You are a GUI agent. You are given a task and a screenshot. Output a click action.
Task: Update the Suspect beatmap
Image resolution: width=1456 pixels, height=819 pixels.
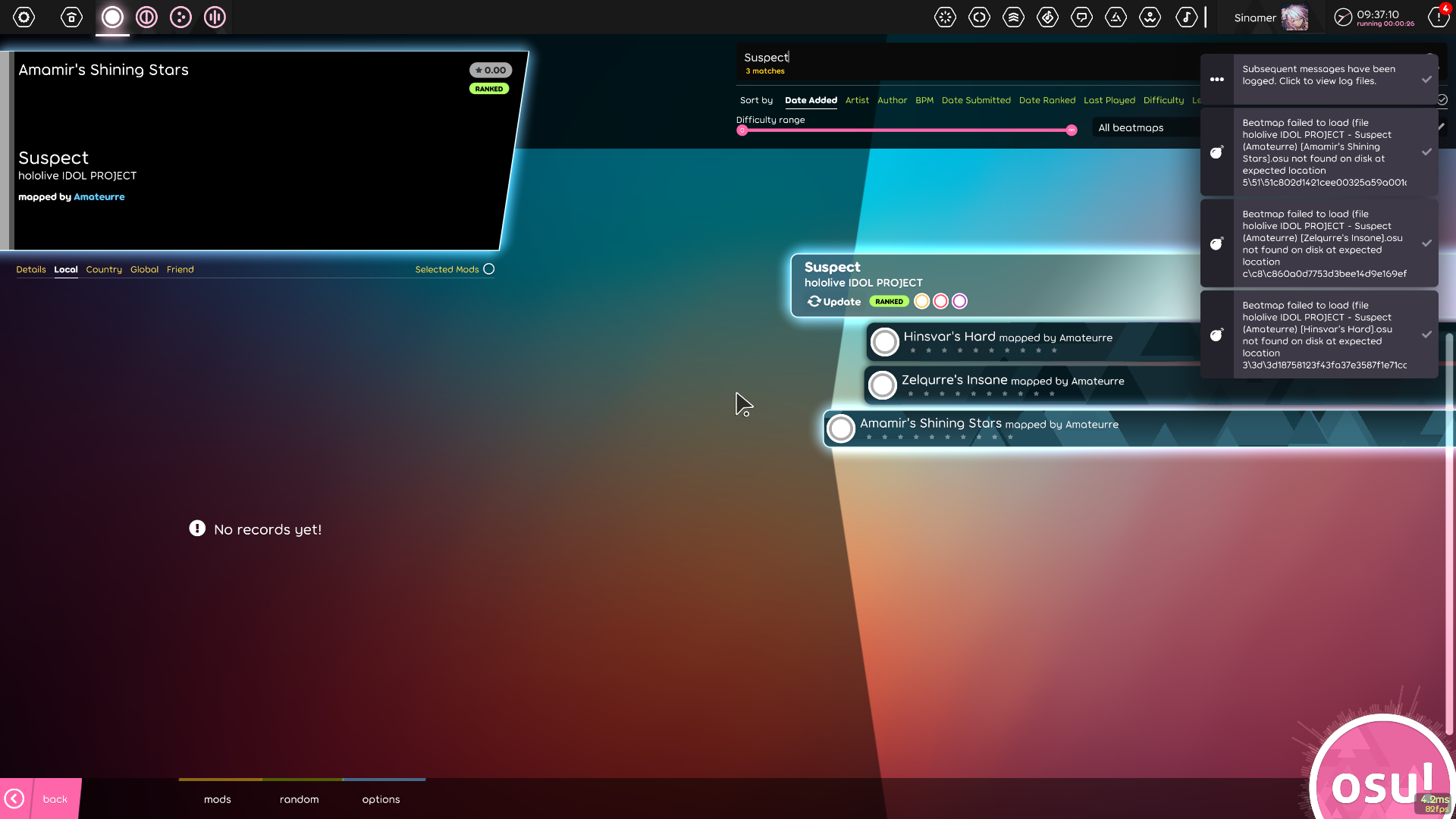[833, 301]
